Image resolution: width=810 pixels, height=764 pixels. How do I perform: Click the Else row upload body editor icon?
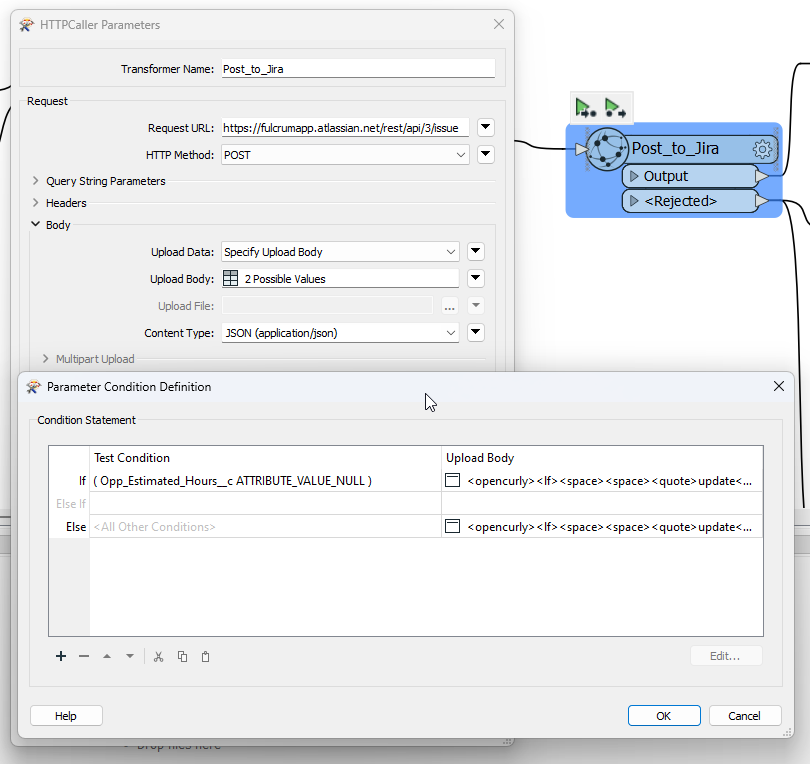click(453, 526)
